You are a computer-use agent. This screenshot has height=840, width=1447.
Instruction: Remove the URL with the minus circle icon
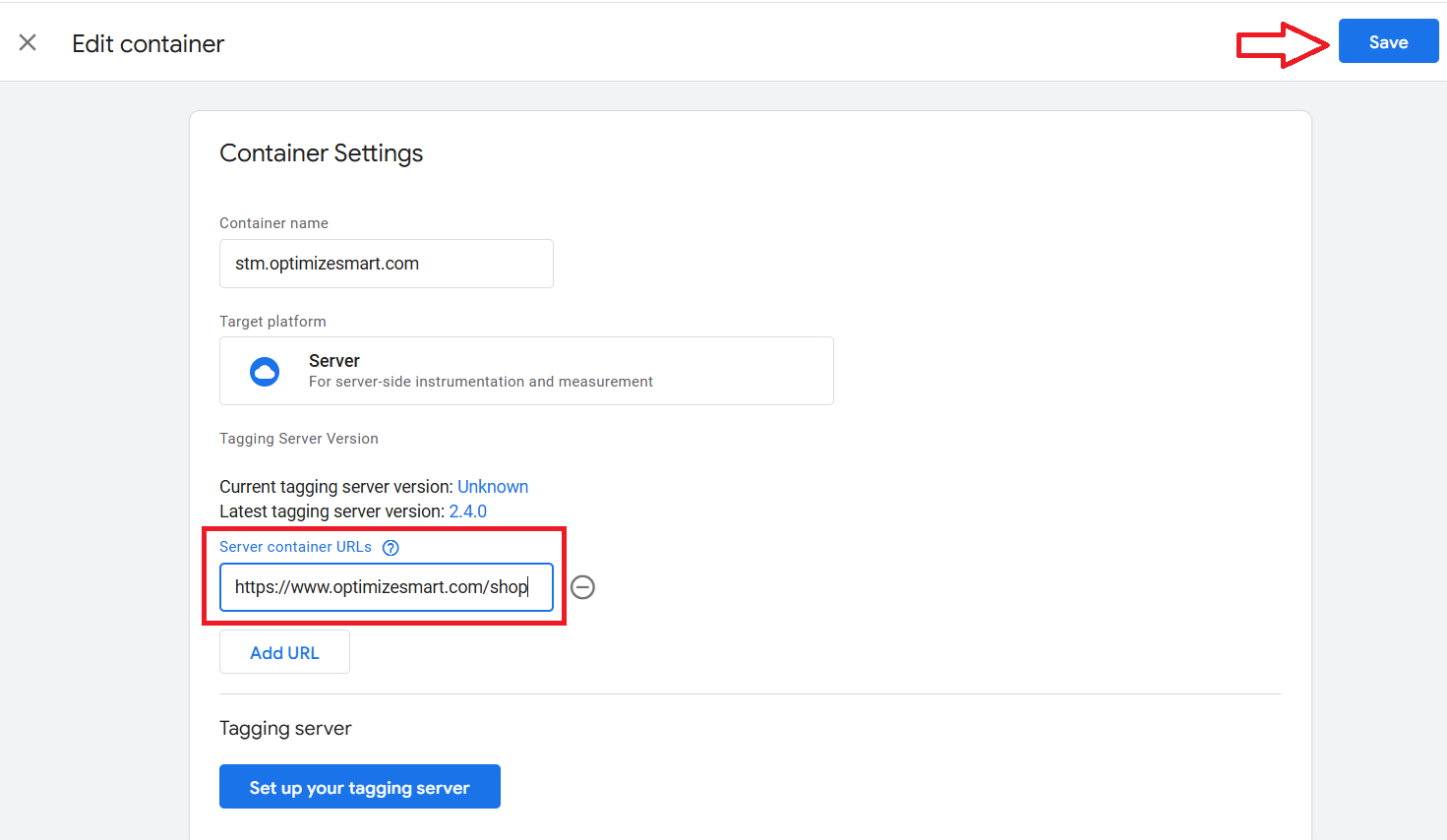coord(582,587)
